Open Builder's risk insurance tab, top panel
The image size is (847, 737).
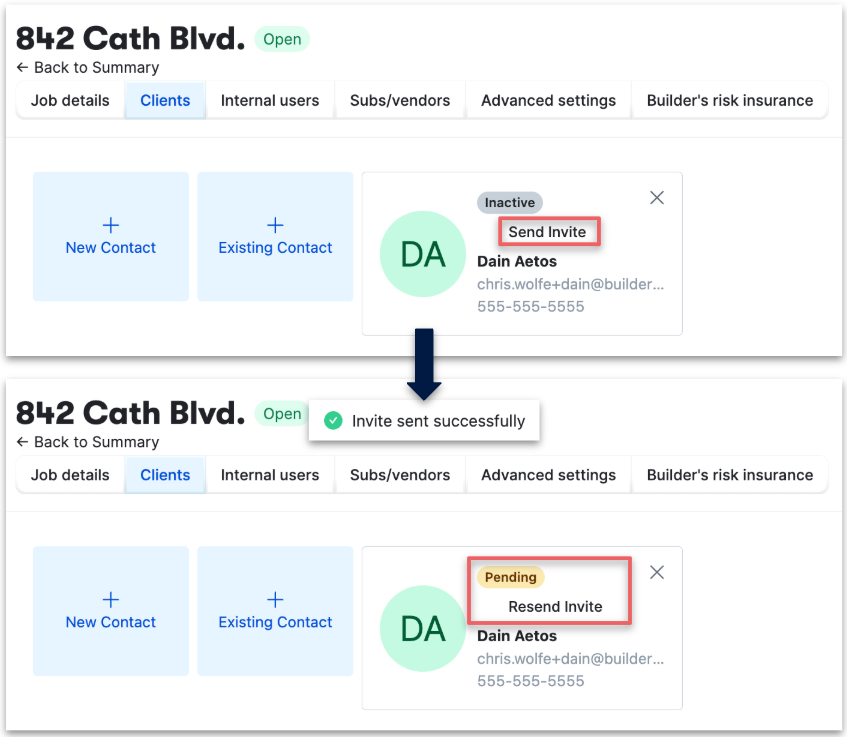(730, 100)
